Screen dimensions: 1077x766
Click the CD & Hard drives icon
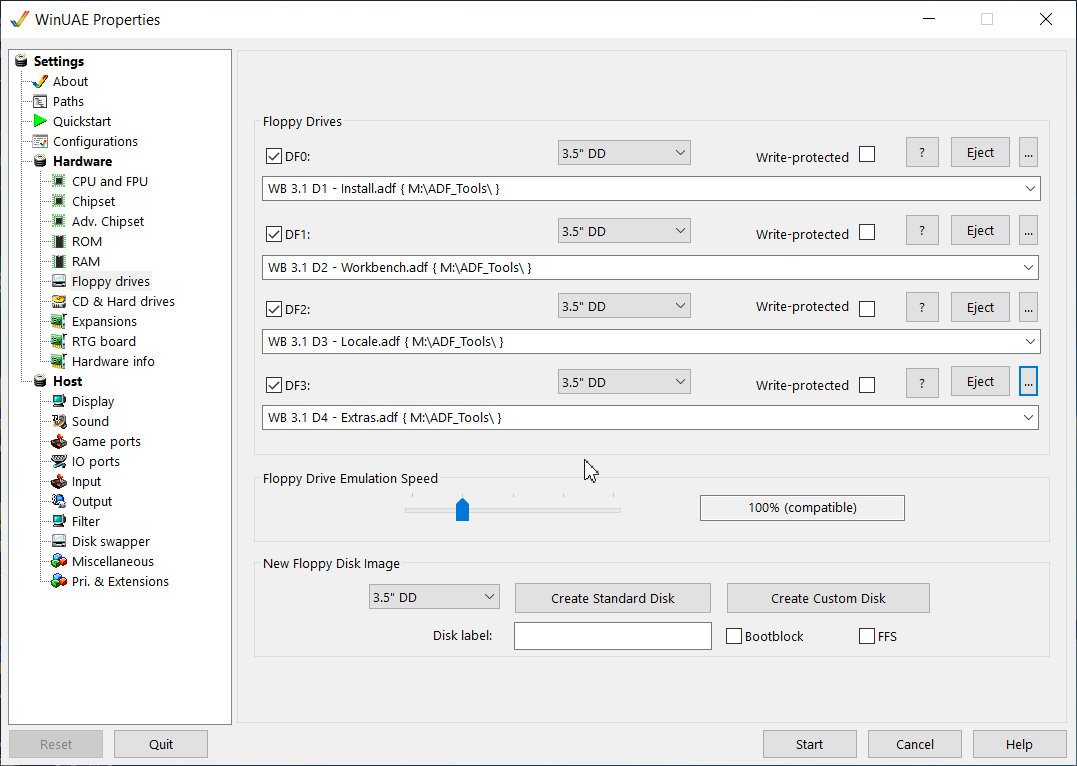59,301
